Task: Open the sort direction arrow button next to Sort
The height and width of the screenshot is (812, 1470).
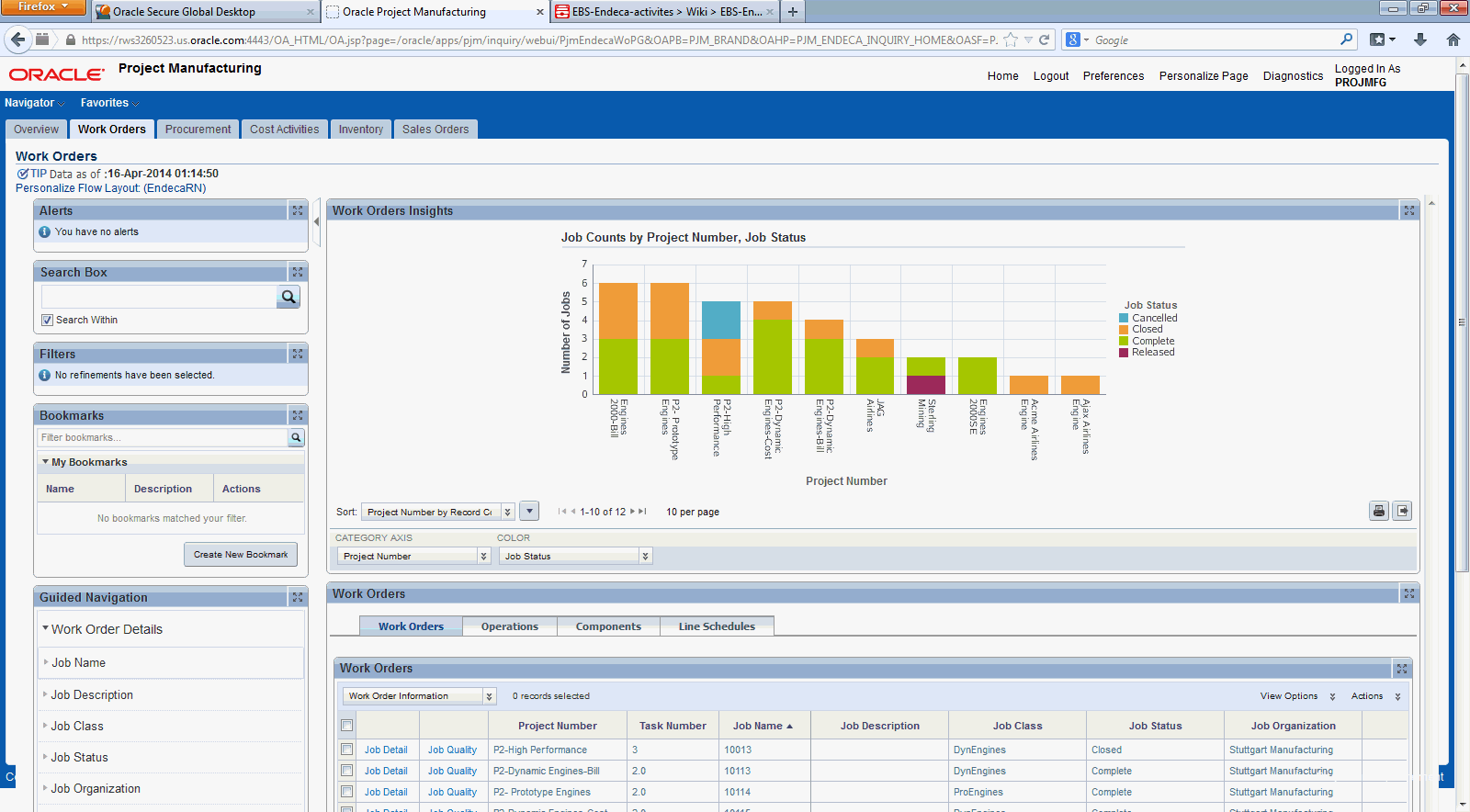Action: pyautogui.click(x=529, y=511)
